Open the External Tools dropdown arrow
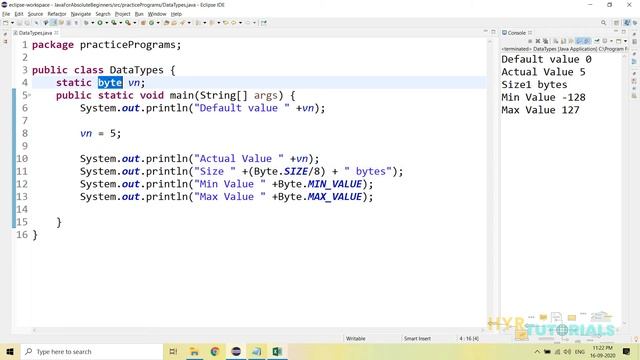The image size is (640, 360). click(x=135, y=23)
